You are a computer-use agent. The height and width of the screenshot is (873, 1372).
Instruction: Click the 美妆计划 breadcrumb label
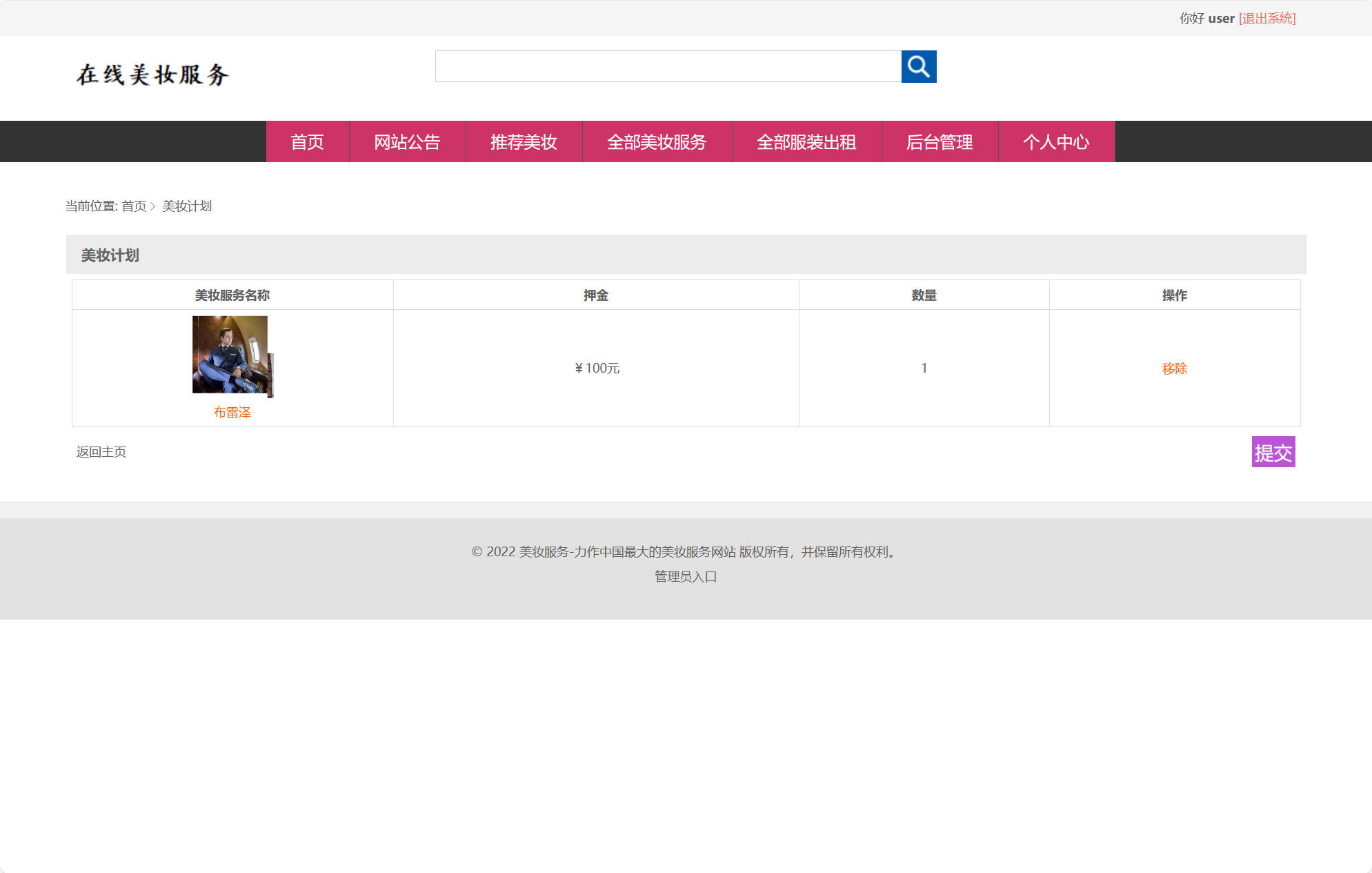186,206
